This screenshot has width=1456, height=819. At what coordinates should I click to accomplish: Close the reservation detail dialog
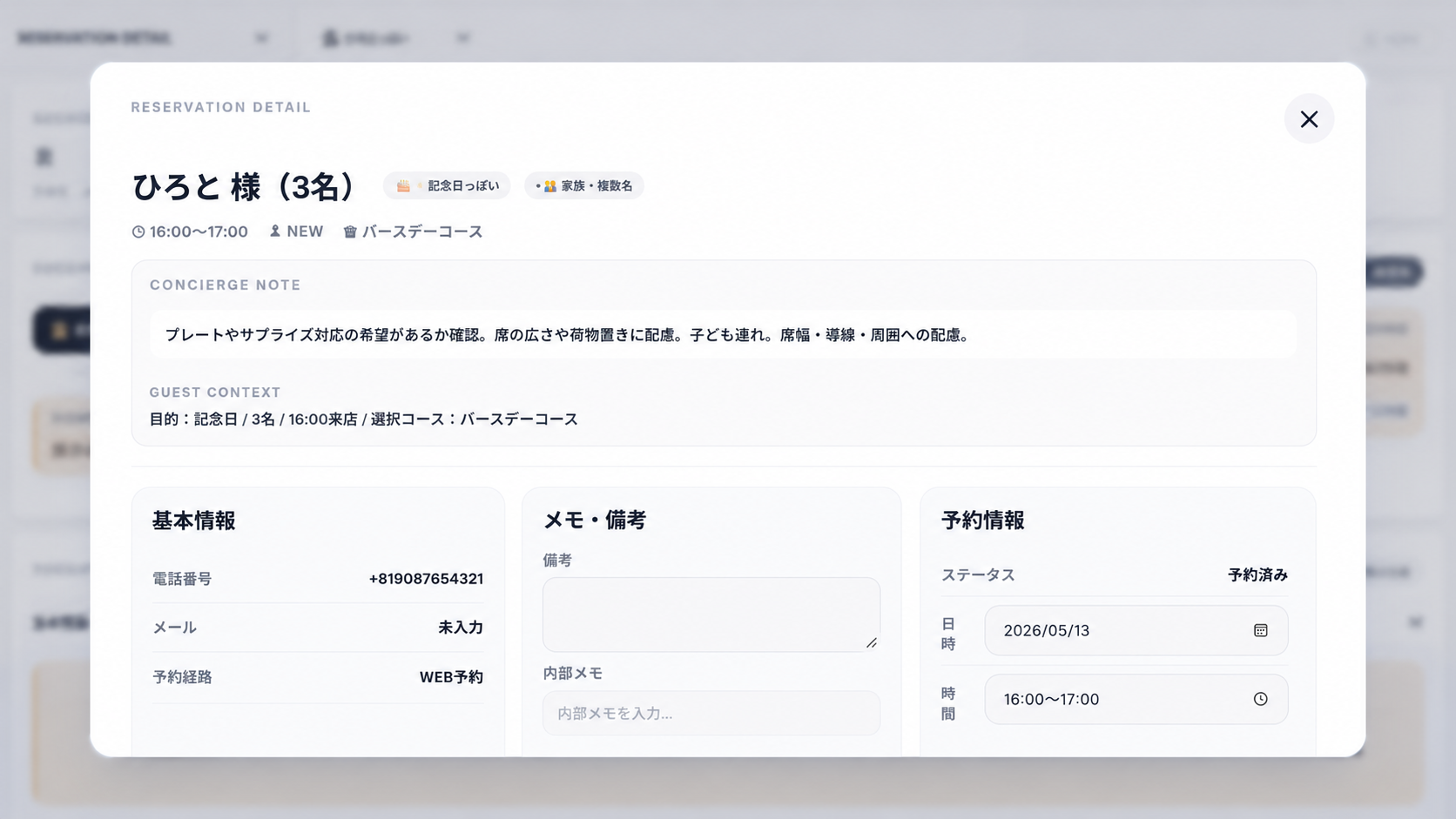click(x=1309, y=119)
